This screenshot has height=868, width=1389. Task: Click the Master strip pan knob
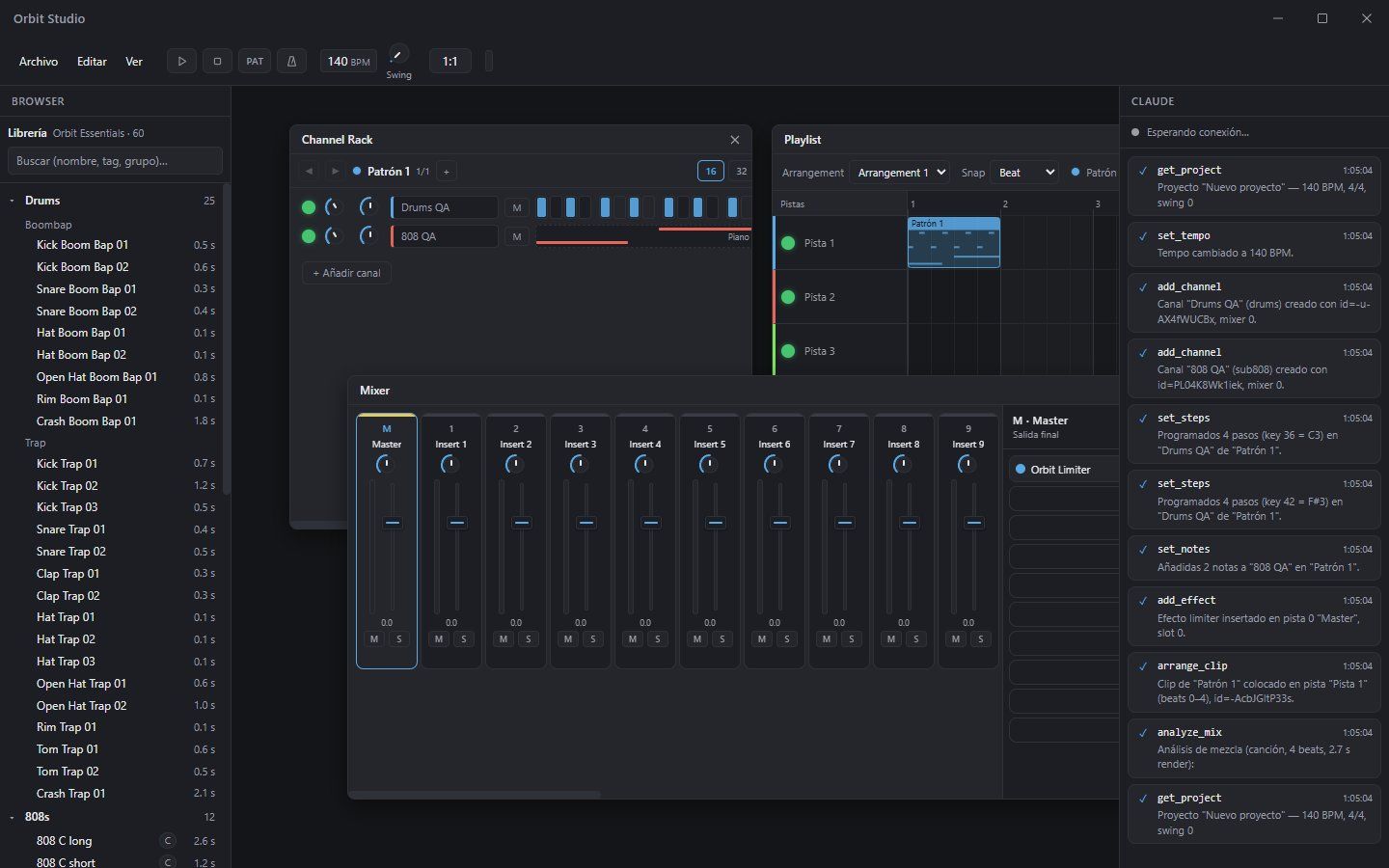click(x=385, y=465)
